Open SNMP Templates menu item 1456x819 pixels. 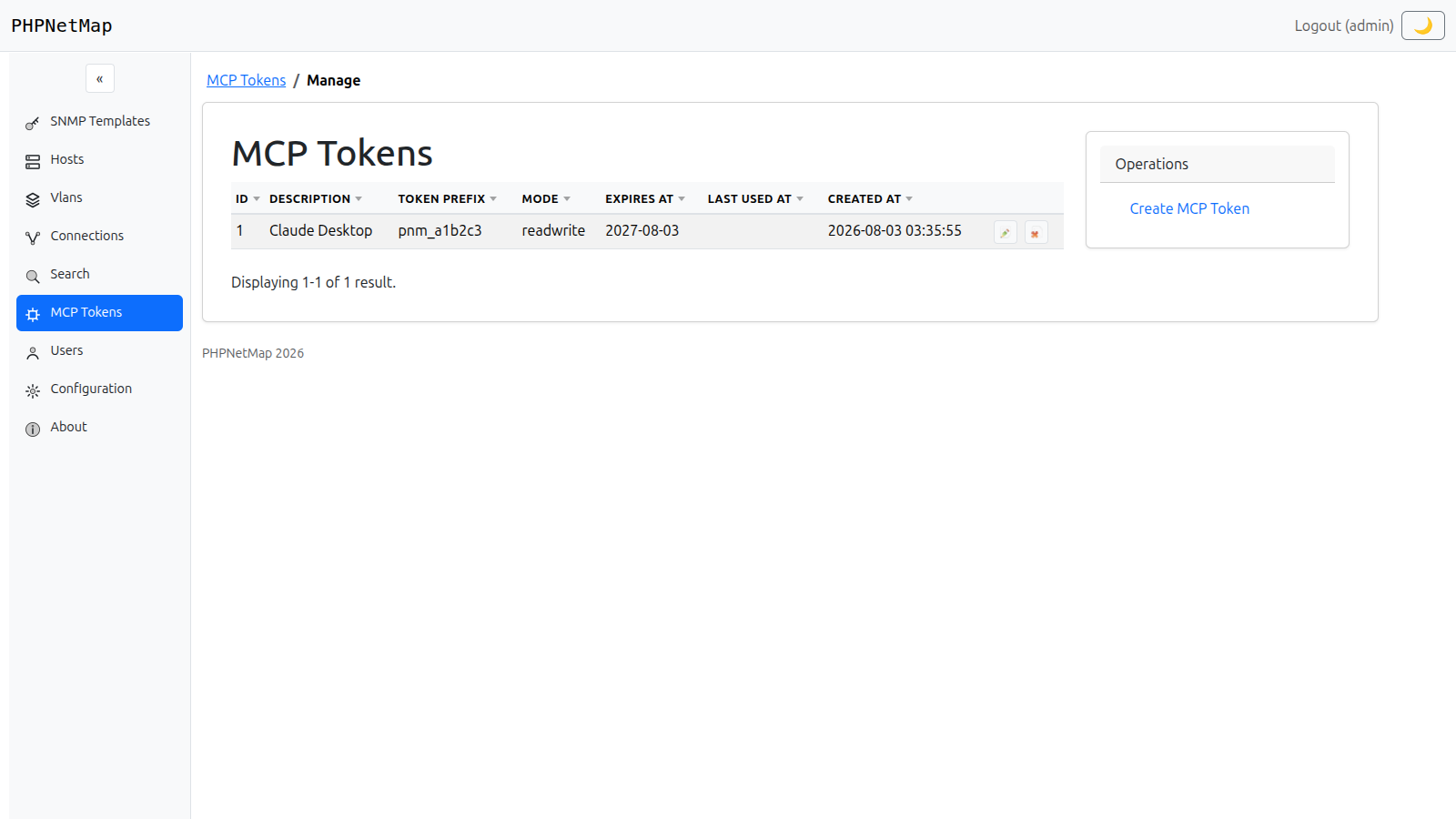pyautogui.click(x=100, y=122)
